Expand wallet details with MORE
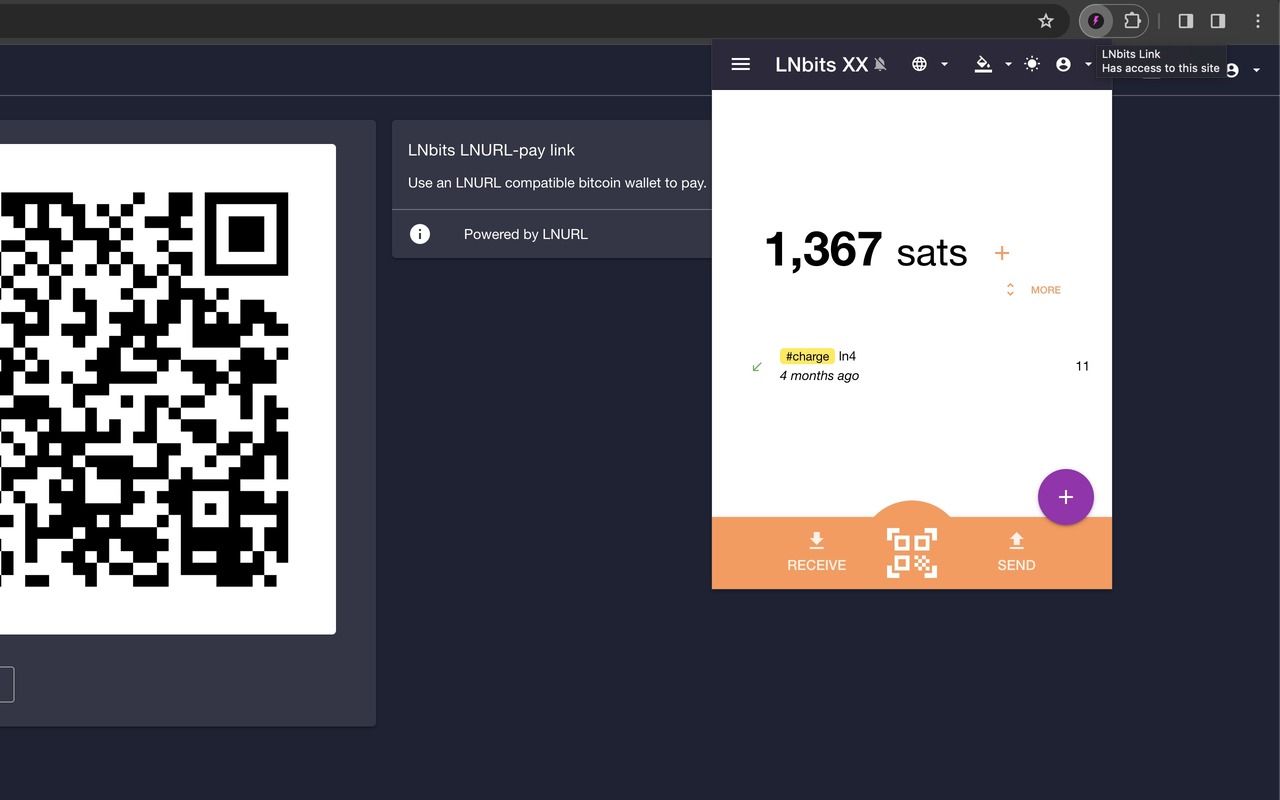This screenshot has width=1280, height=800. 1034,290
